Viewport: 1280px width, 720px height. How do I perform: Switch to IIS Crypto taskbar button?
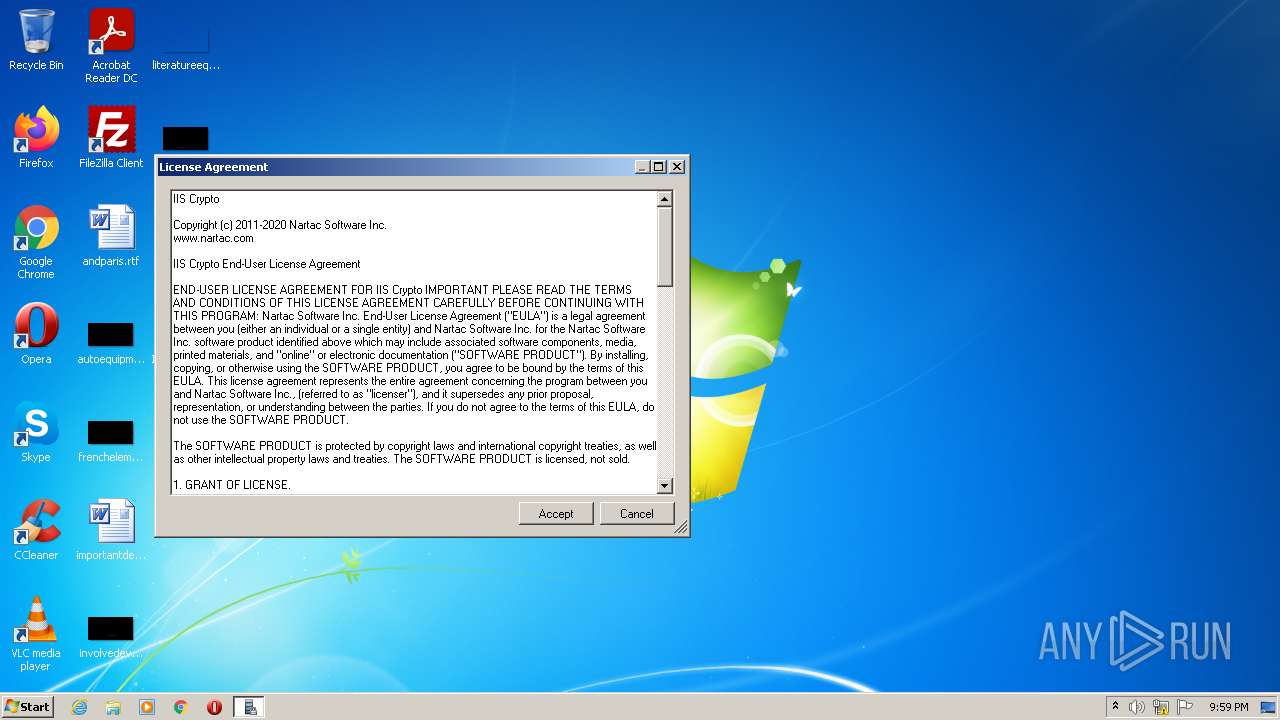click(249, 707)
